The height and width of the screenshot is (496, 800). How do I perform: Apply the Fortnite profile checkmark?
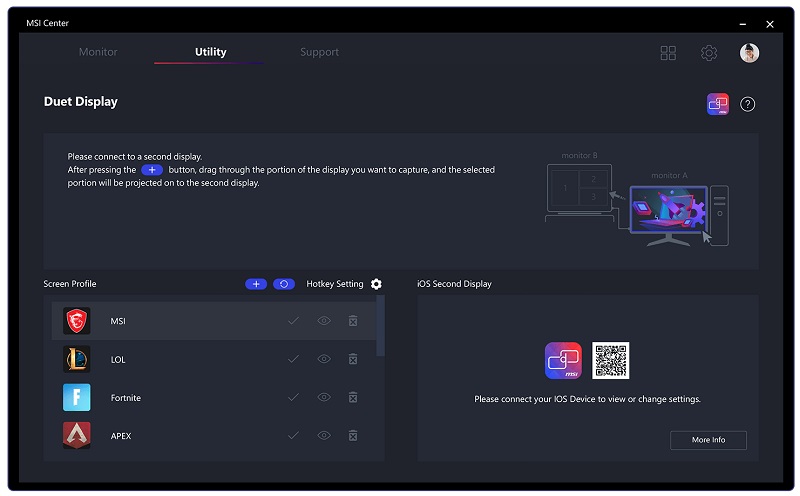[293, 397]
